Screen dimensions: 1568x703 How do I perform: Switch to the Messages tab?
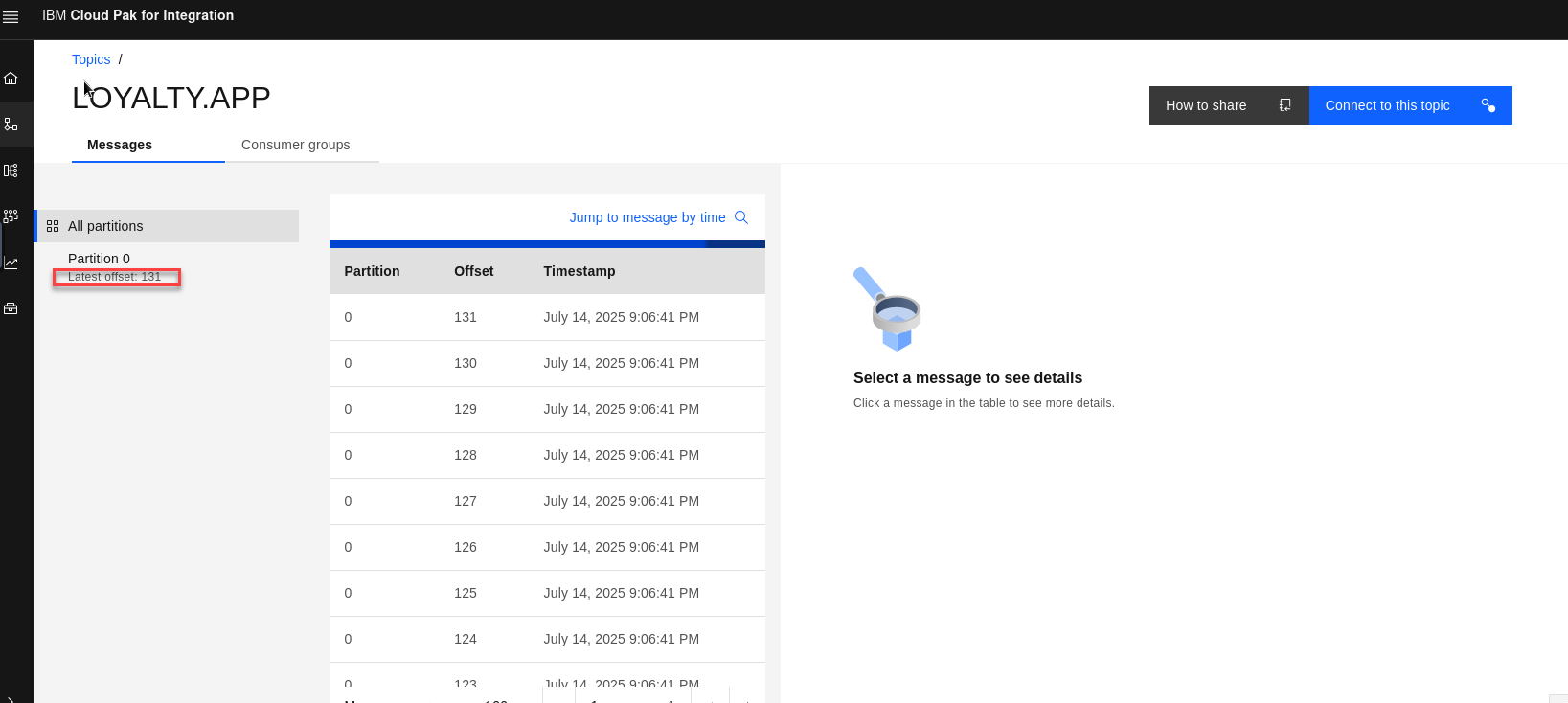(x=120, y=145)
